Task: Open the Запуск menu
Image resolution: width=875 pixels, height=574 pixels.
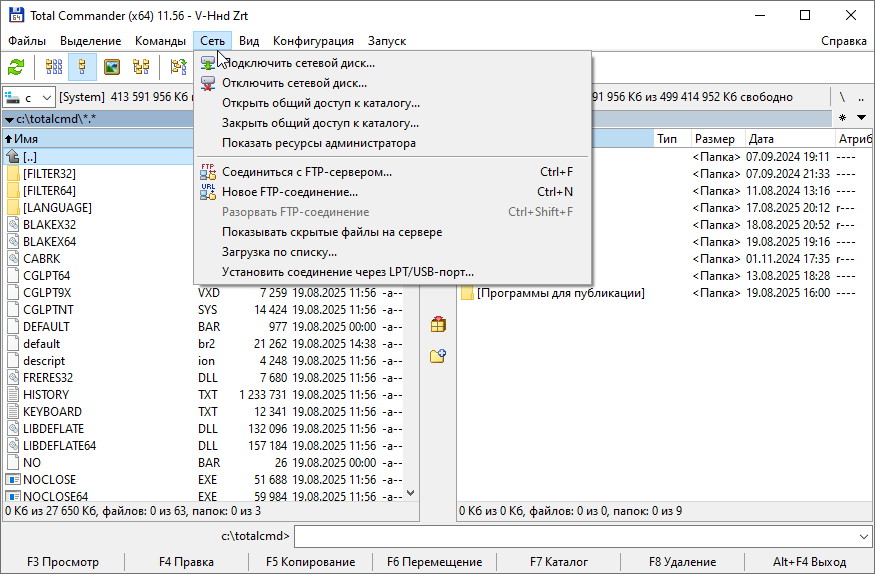Action: pos(387,41)
